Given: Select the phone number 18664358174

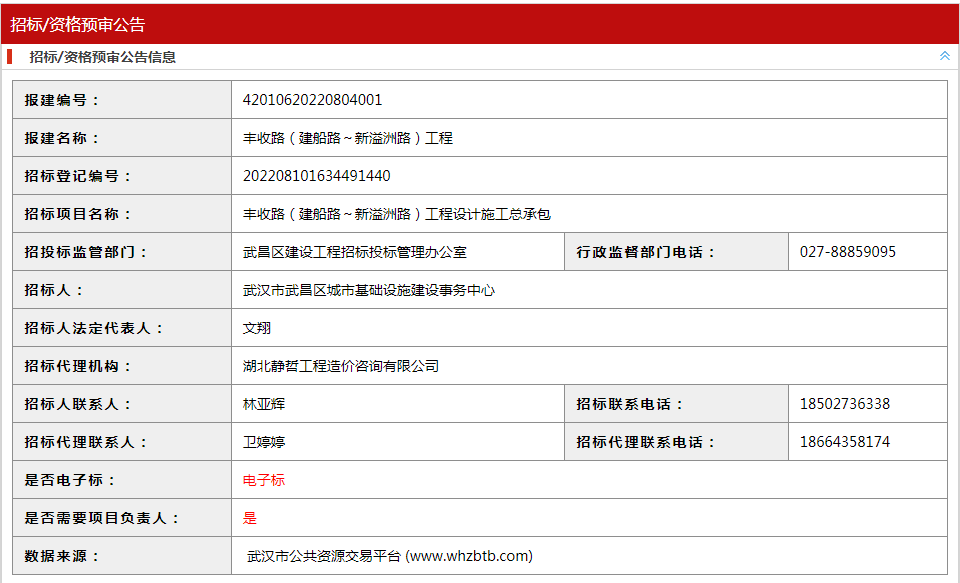Looking at the screenshot, I should pyautogui.click(x=845, y=442).
